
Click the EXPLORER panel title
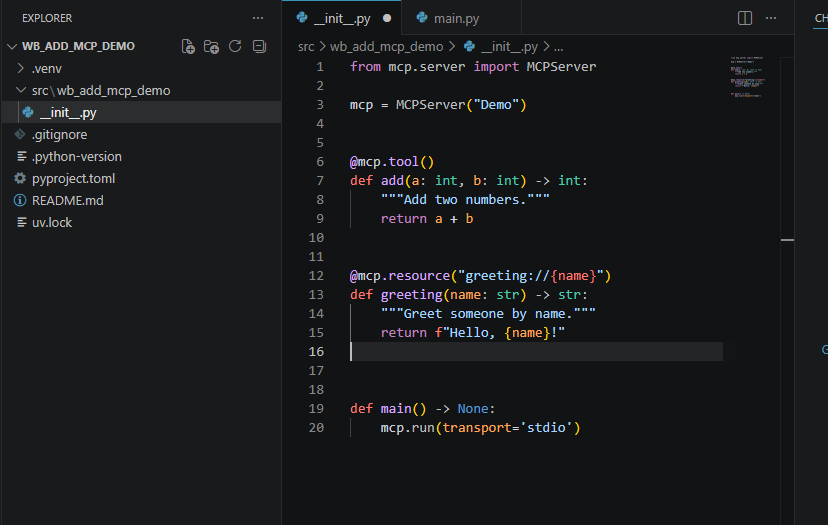click(x=47, y=18)
